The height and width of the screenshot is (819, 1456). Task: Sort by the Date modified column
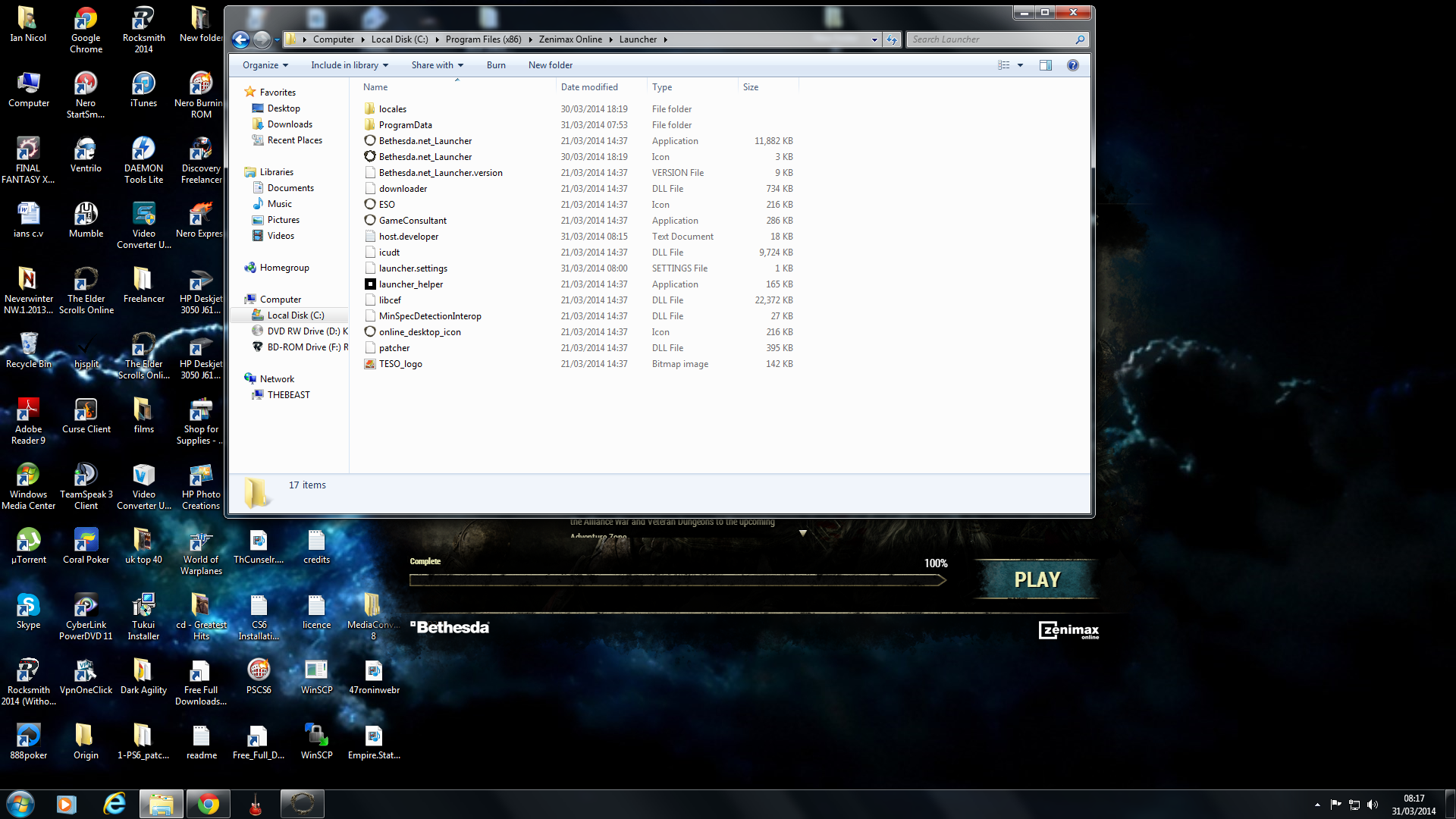(x=601, y=86)
